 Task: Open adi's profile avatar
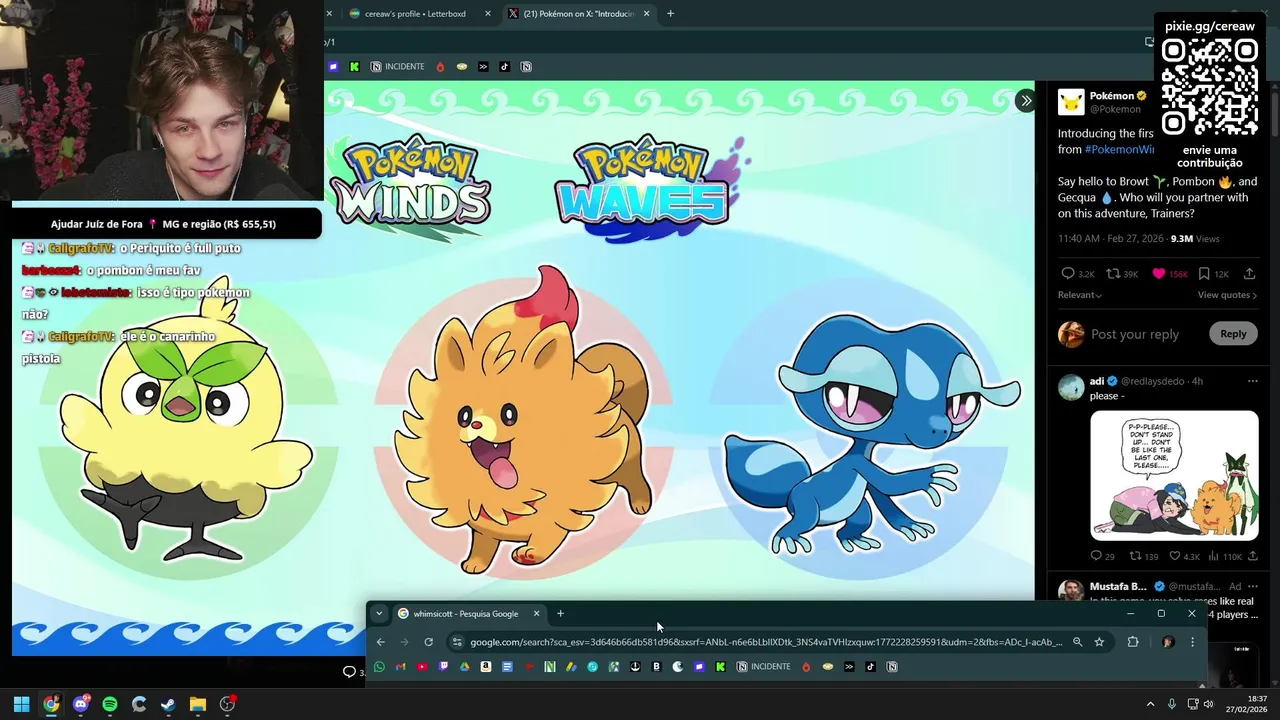tap(1071, 388)
